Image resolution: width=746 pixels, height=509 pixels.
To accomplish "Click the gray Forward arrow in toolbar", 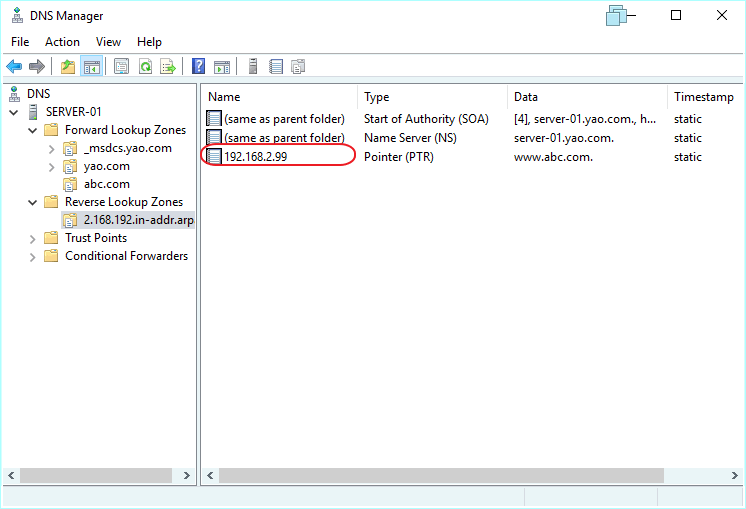I will click(37, 67).
